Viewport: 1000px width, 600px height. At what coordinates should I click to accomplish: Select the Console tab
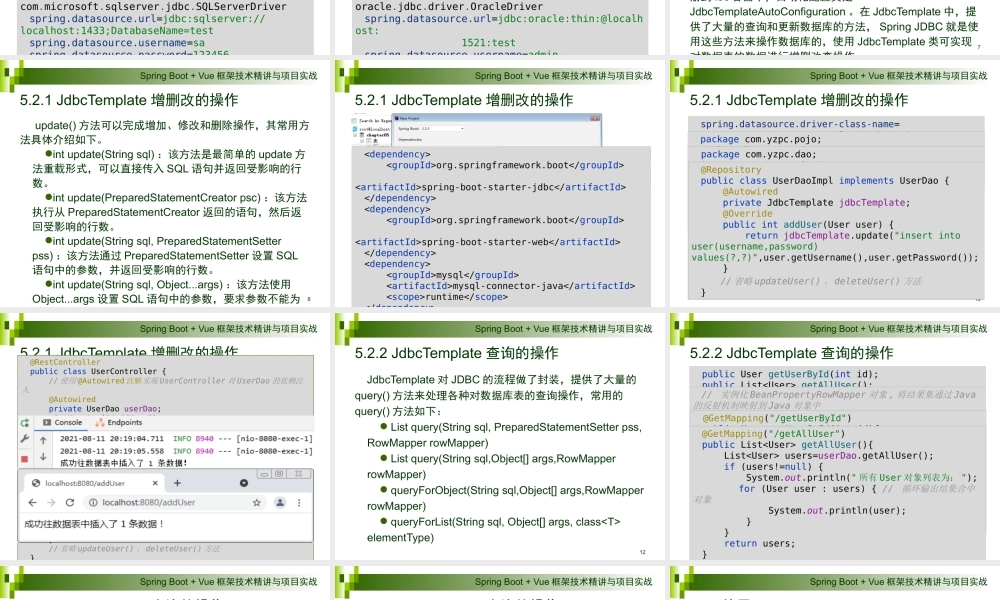click(66, 422)
